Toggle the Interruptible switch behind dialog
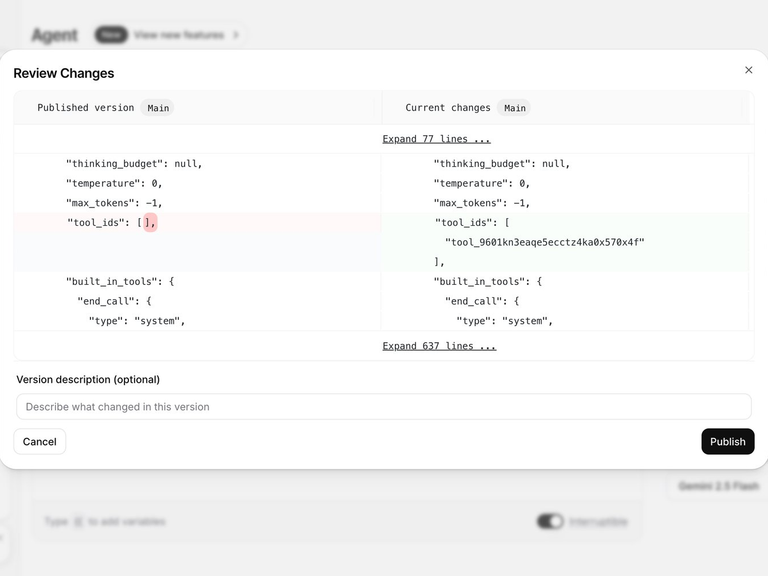Viewport: 768px width, 576px height. point(550,522)
